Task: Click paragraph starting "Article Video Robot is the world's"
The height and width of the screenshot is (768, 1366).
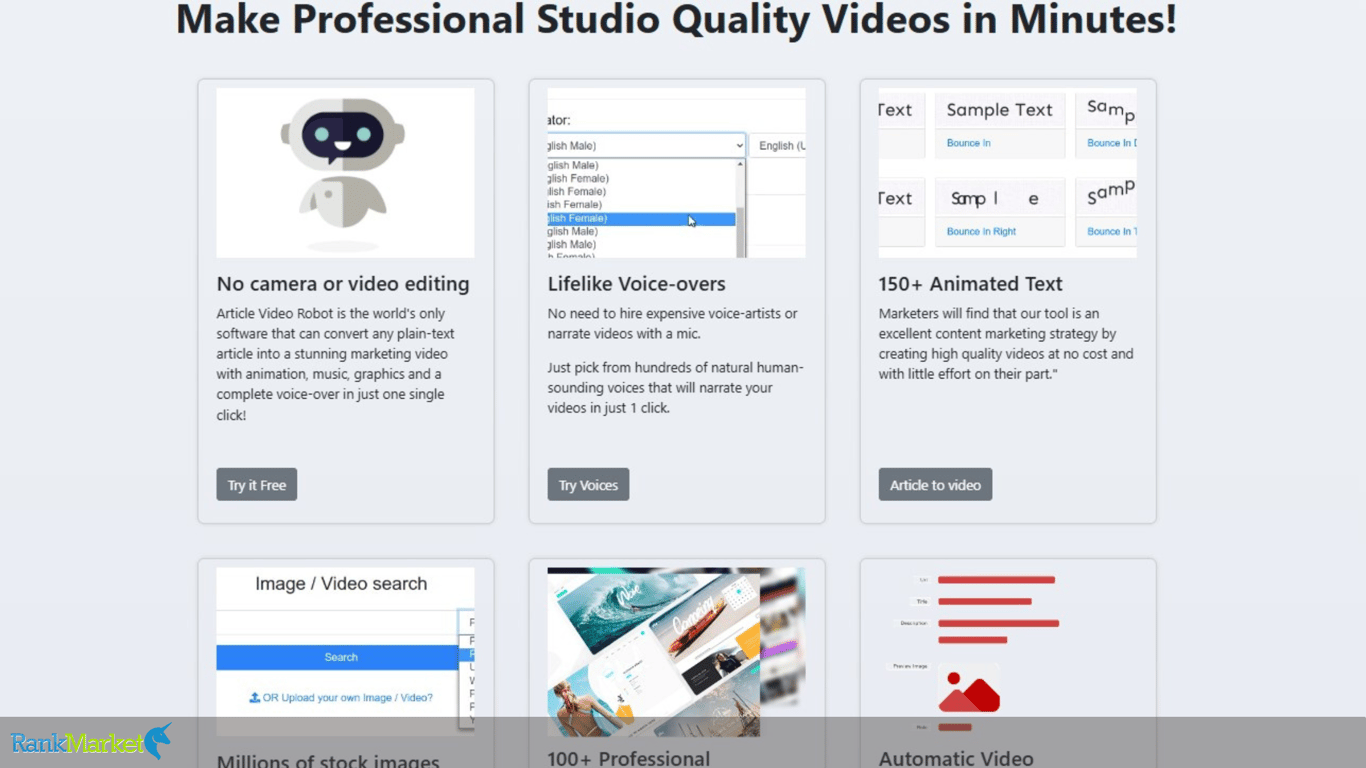Action: (336, 364)
